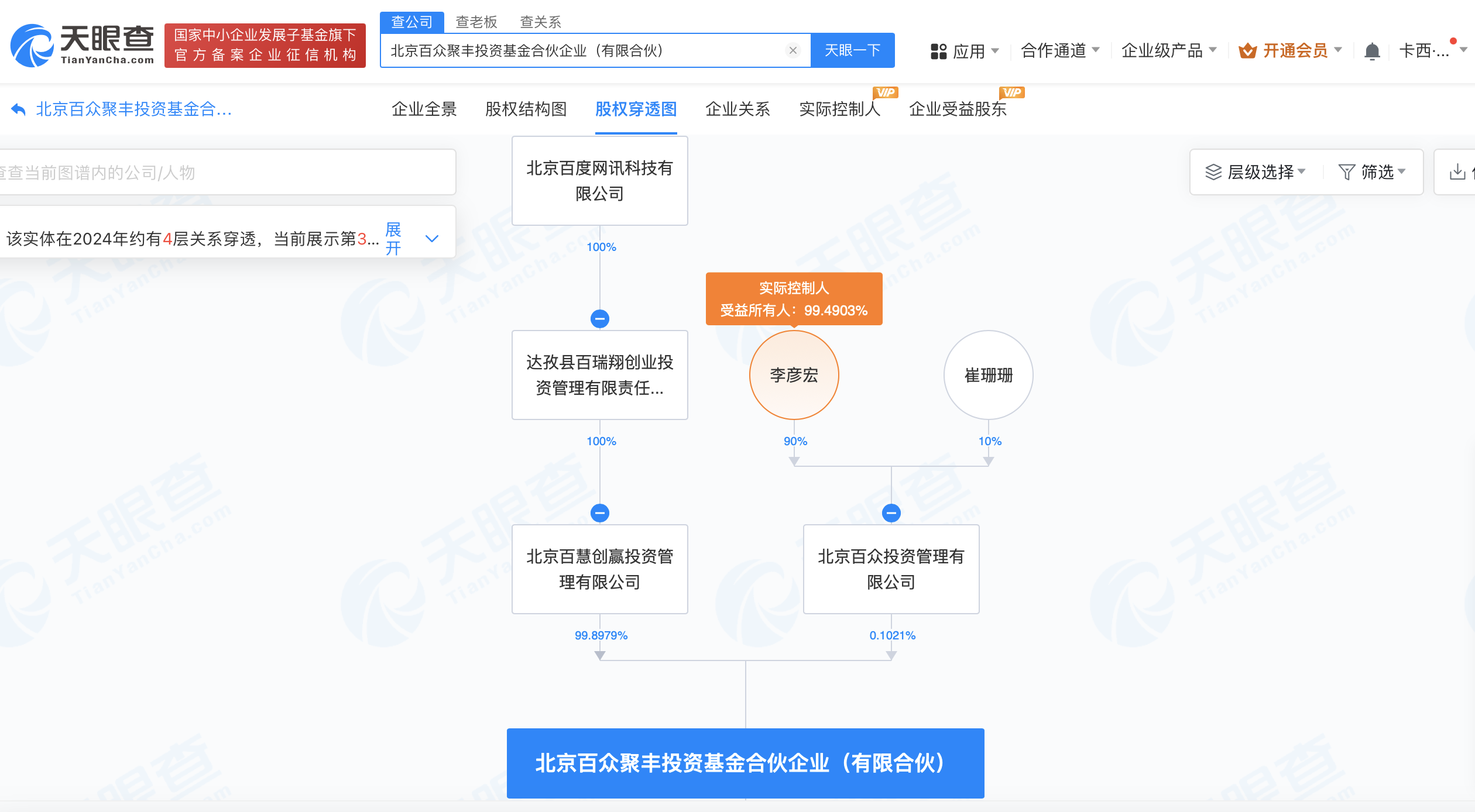
Task: Click the 天眼一下 search button
Action: coord(852,50)
